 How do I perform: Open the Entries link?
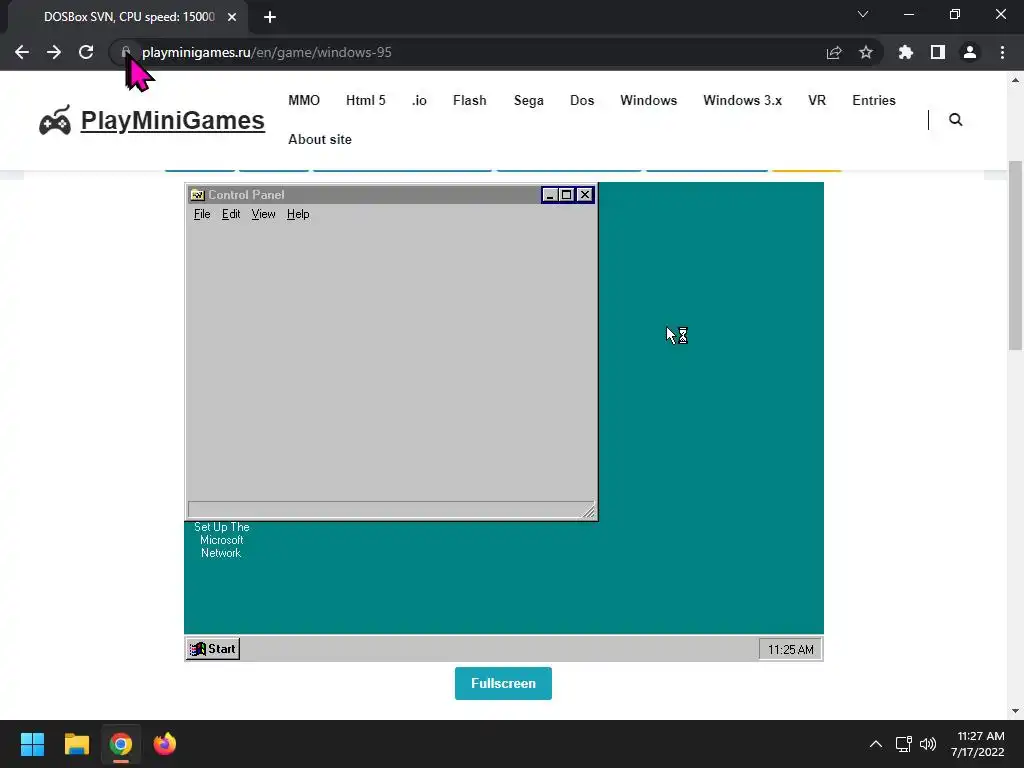[x=874, y=101]
